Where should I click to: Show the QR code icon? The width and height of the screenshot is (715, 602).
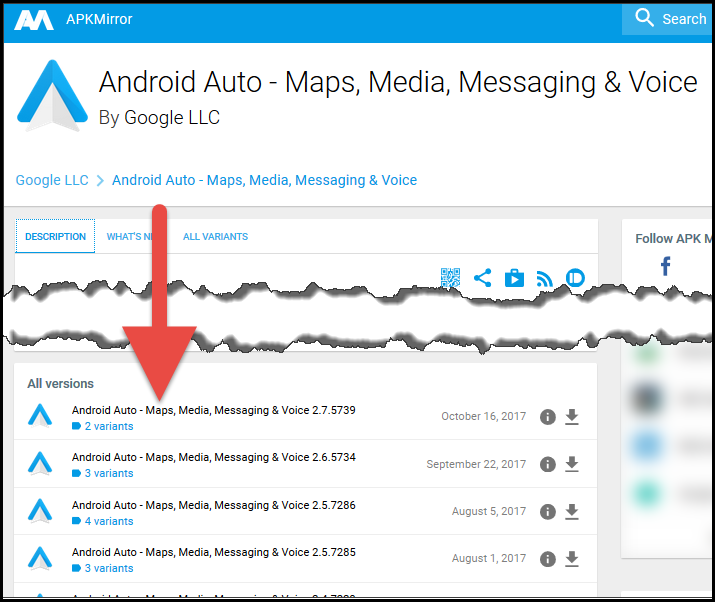pyautogui.click(x=450, y=278)
